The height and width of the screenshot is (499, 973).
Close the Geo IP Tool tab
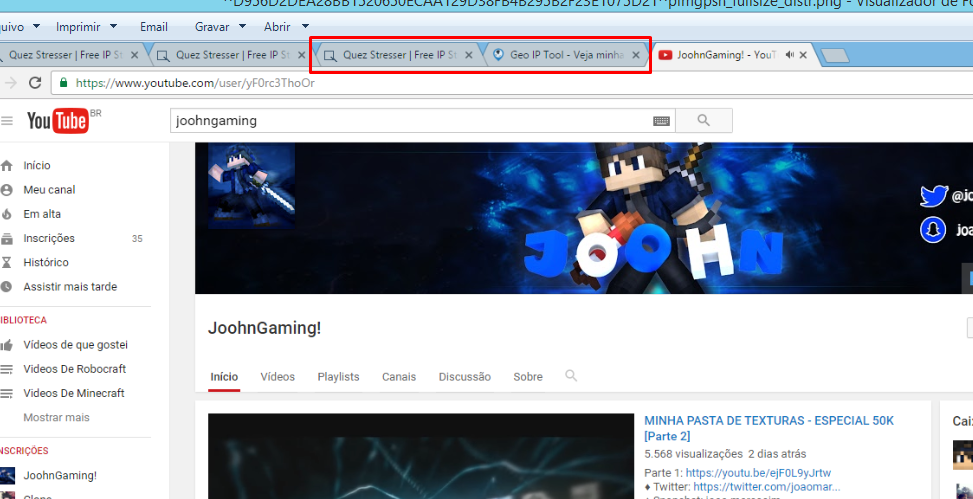pos(635,55)
